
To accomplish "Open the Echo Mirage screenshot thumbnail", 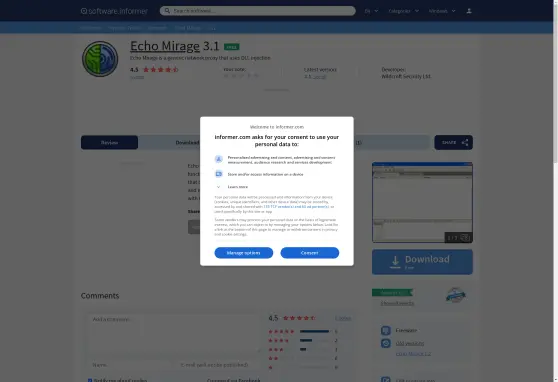I will coord(422,202).
